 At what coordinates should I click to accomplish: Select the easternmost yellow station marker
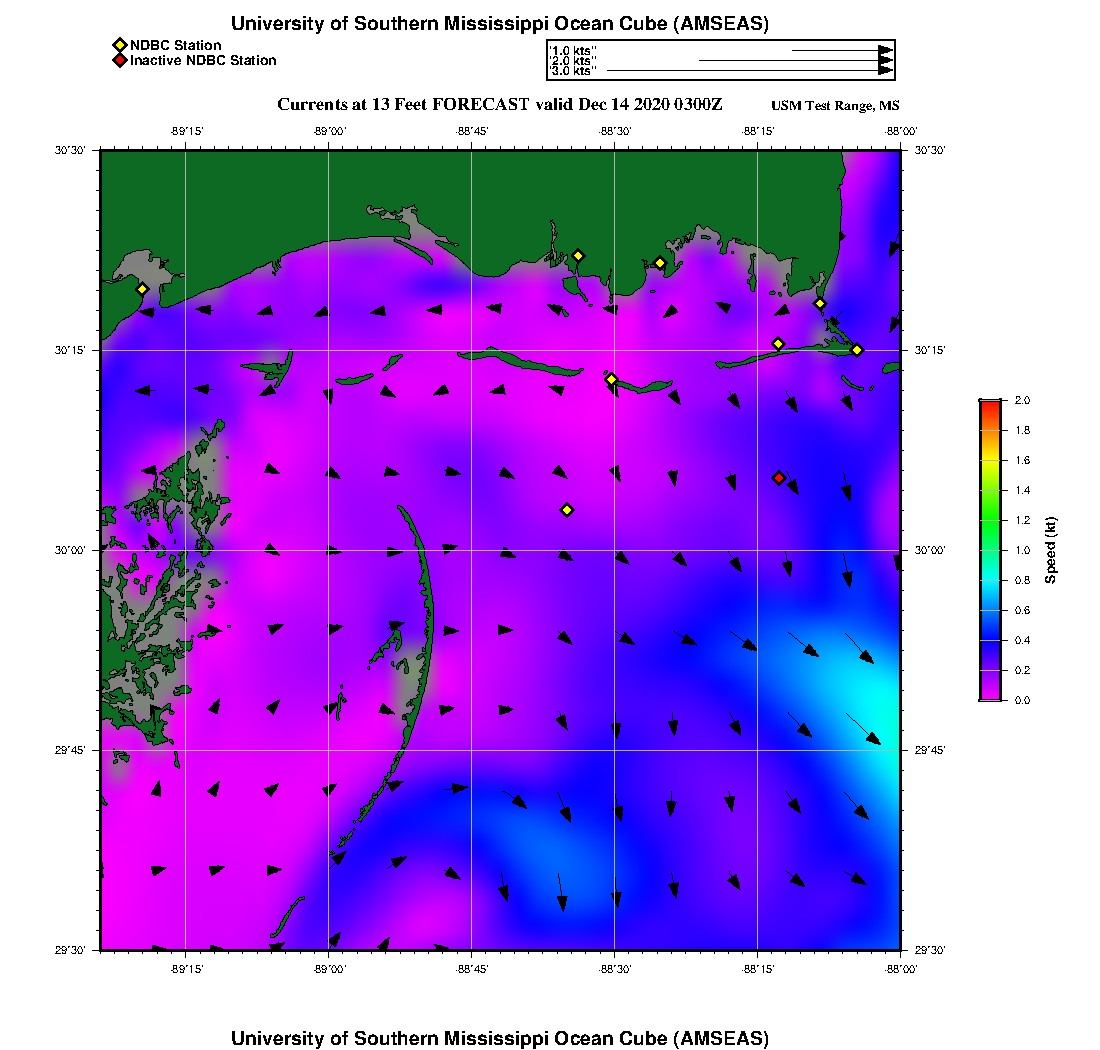coord(857,350)
